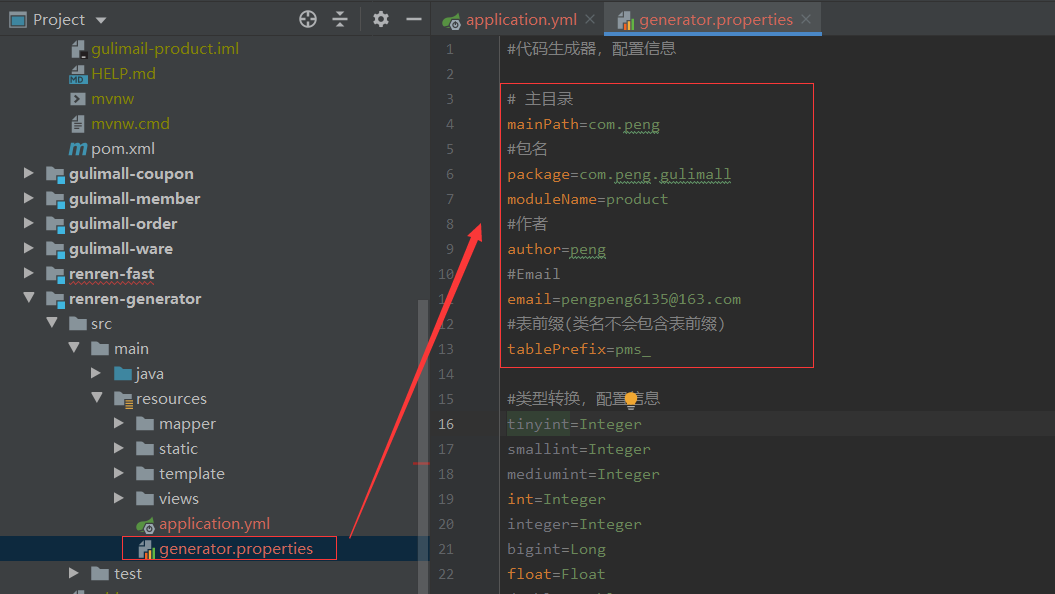Screen dimensions: 1055x594
Task: Place cursor on tablePrefix=pms_ line
Action: coord(579,349)
